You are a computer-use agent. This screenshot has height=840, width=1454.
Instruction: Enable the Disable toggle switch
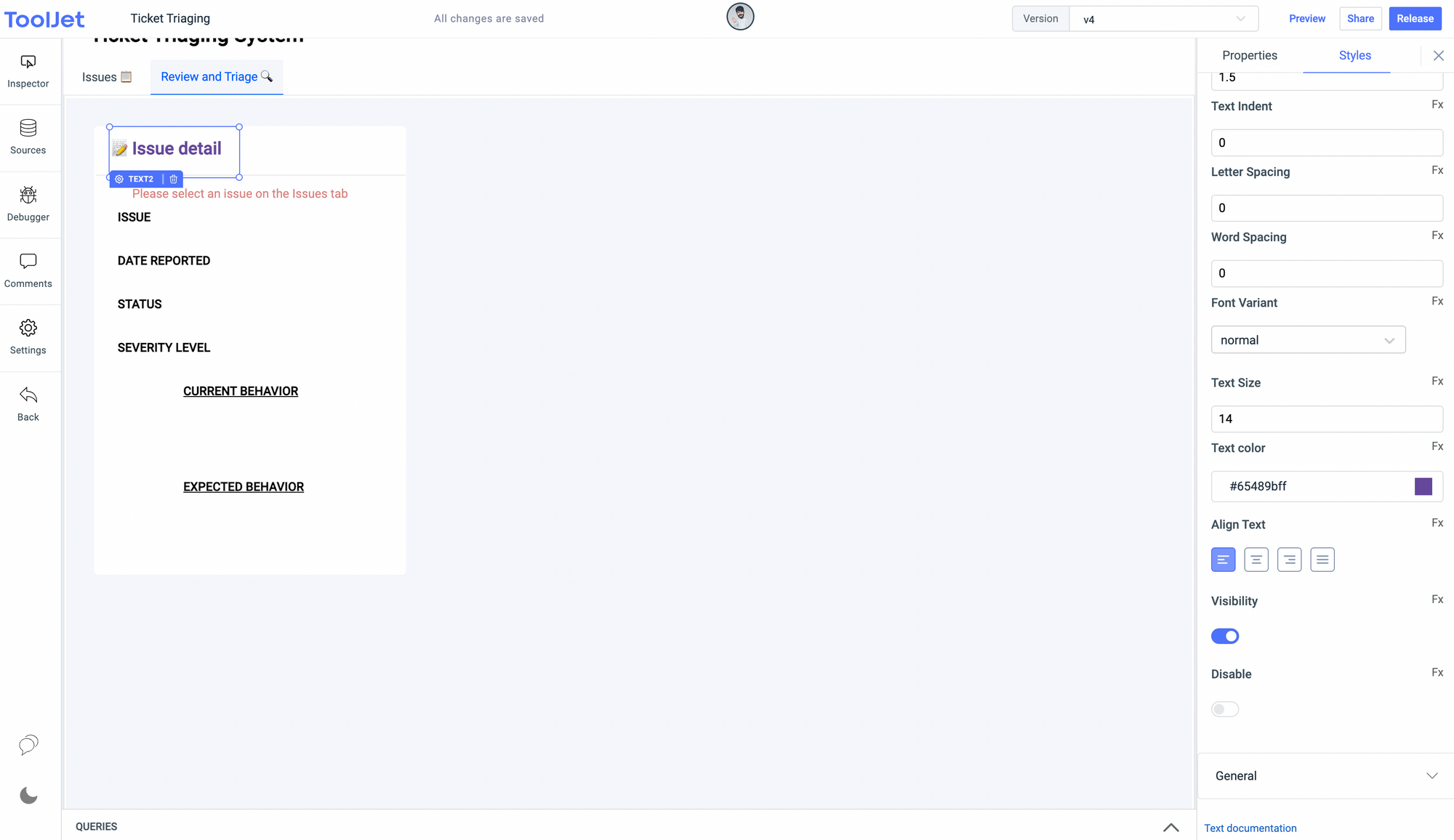pos(1225,709)
